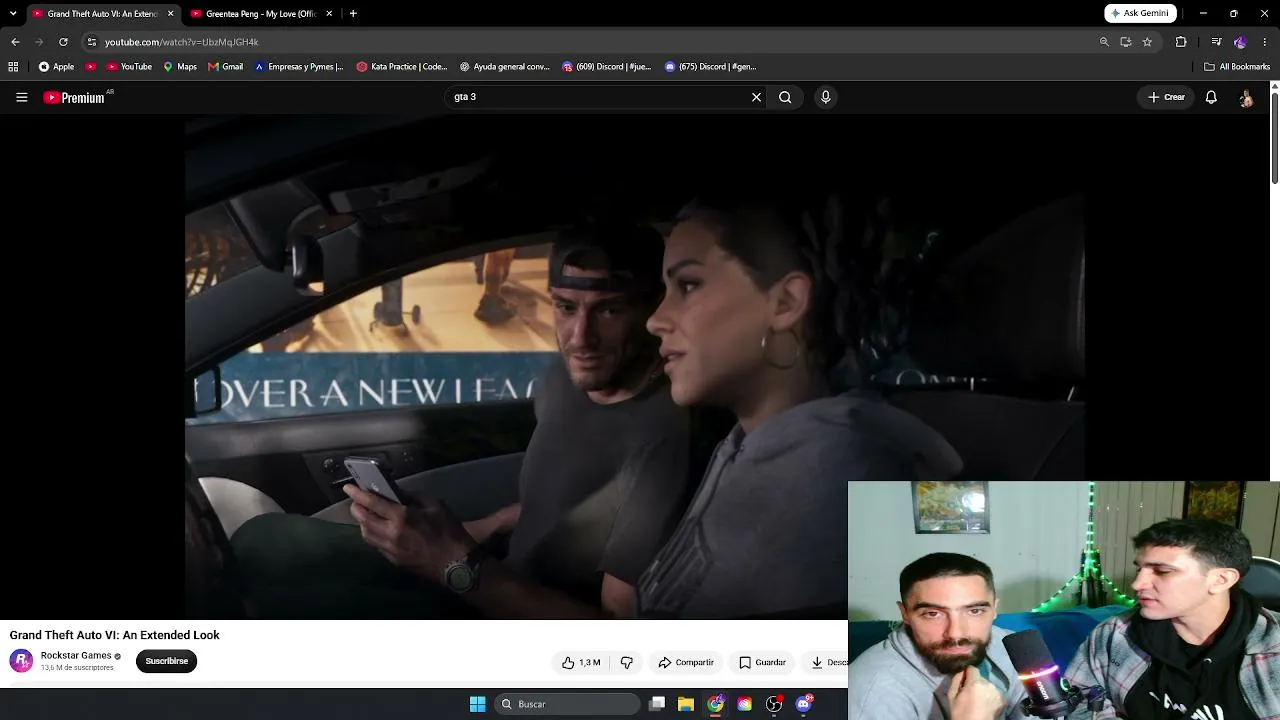Close the Greentea Peng tab
Viewport: 1280px width, 720px height.
329,14
